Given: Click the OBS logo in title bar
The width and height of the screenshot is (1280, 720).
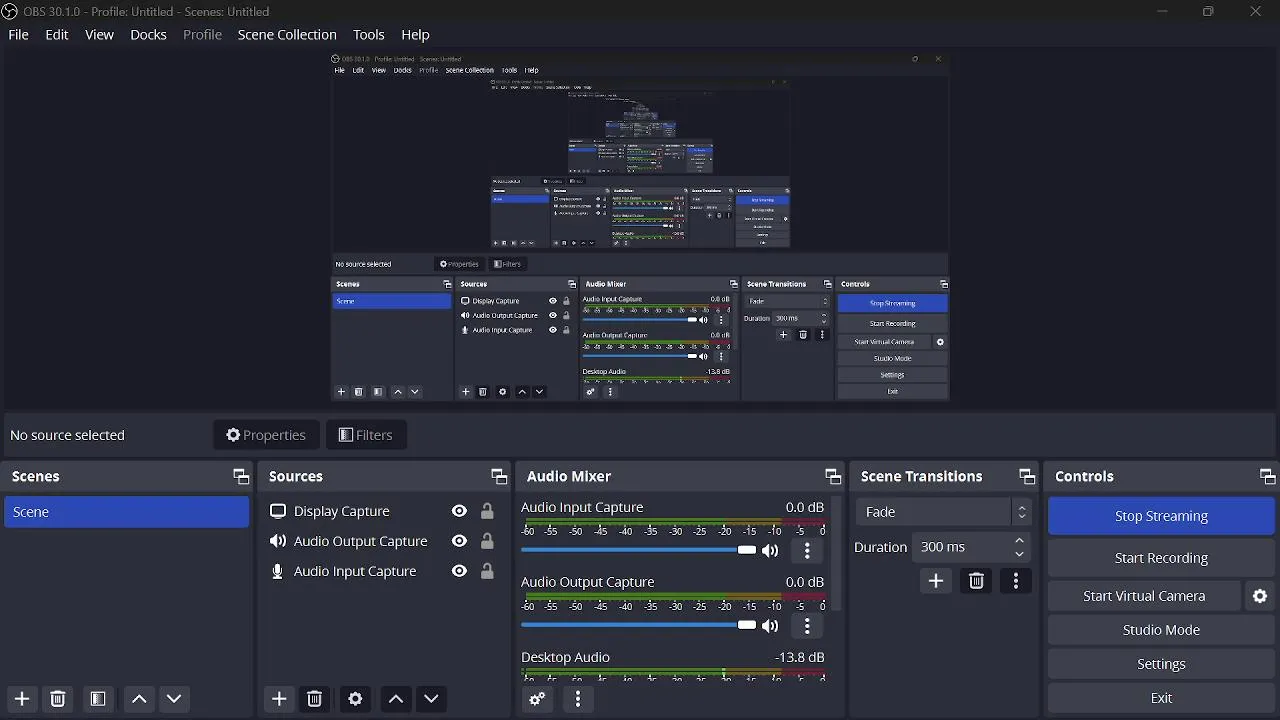Looking at the screenshot, I should tap(9, 11).
